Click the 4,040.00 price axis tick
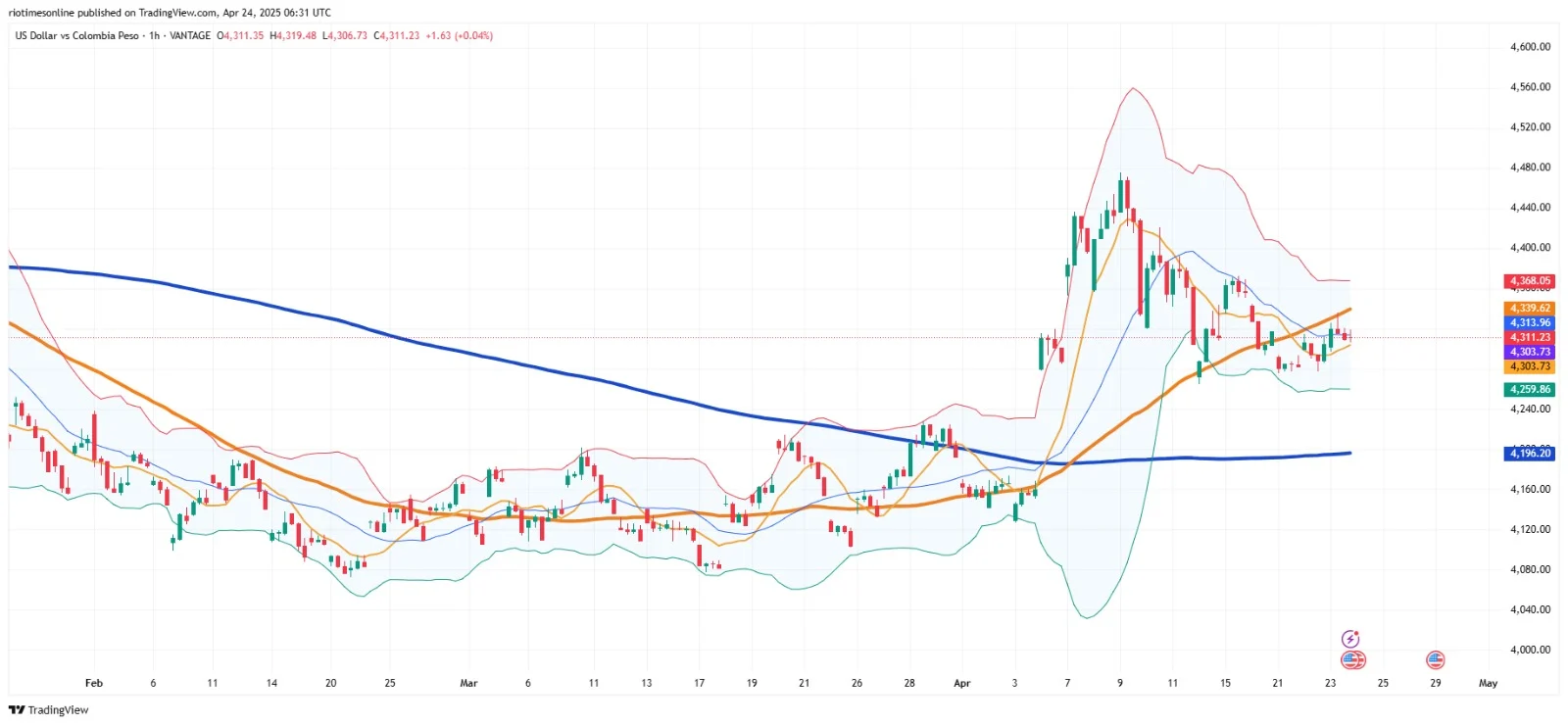 click(1530, 609)
